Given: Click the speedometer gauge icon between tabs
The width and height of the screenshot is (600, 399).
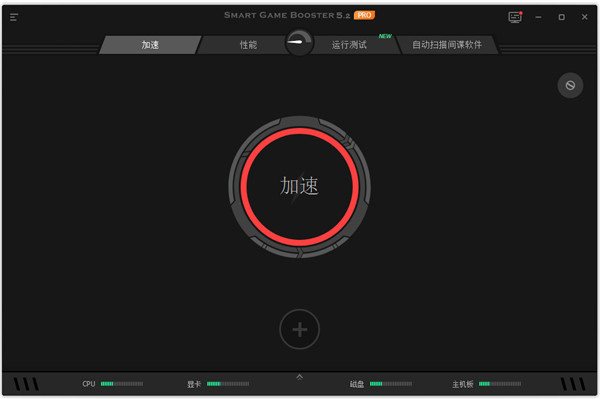Looking at the screenshot, I should coord(299,42).
